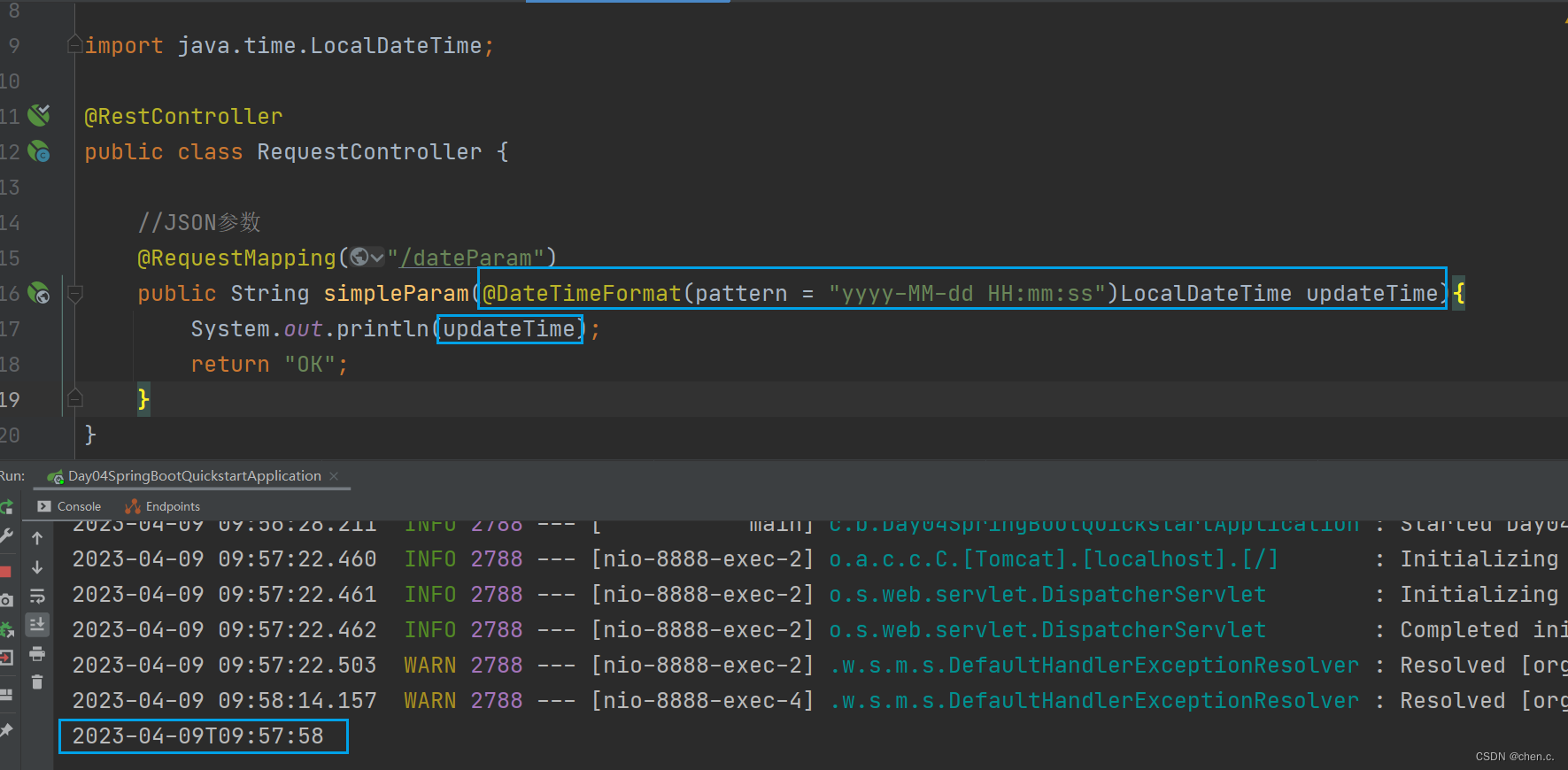
Task: Open the Restore Layout icon
Action: tap(6, 695)
